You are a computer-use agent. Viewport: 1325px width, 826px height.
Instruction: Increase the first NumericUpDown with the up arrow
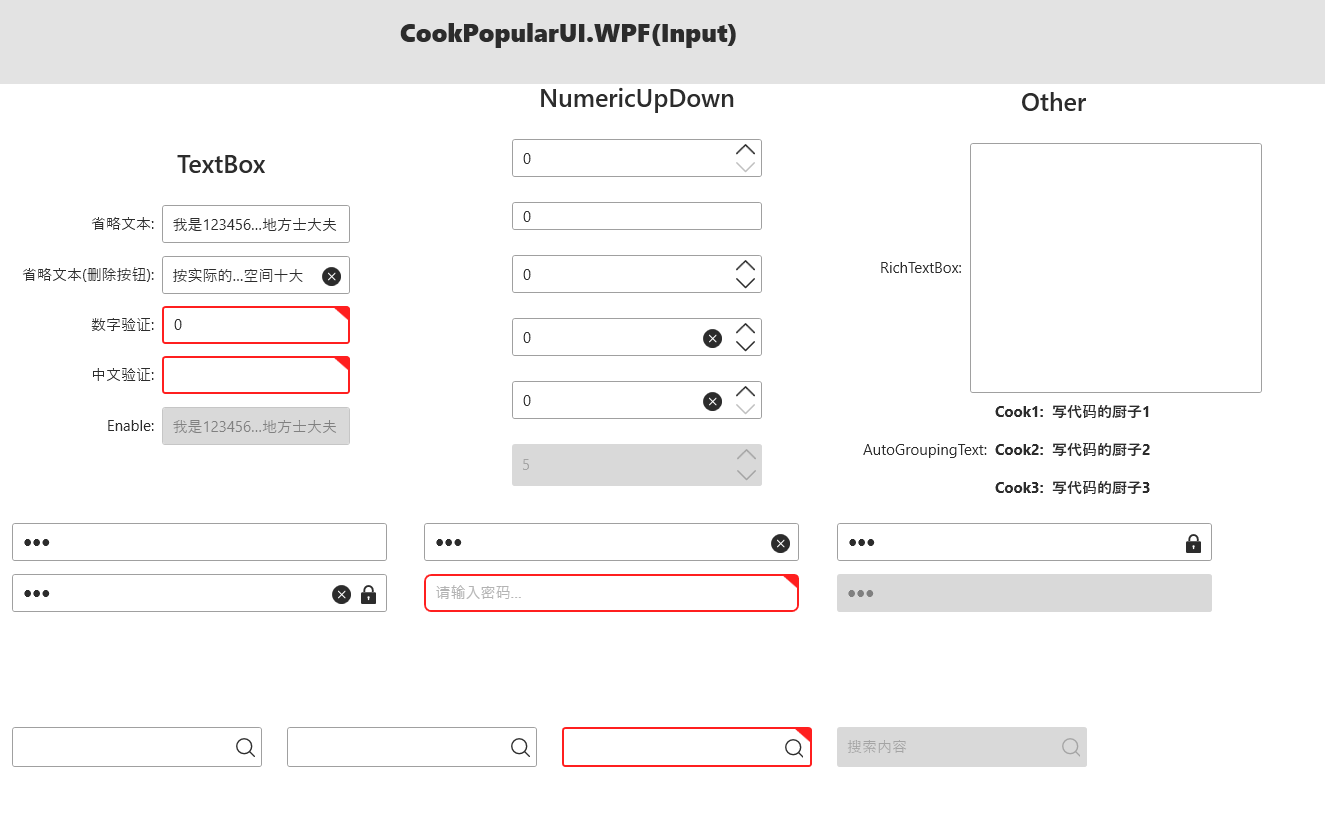(x=745, y=150)
